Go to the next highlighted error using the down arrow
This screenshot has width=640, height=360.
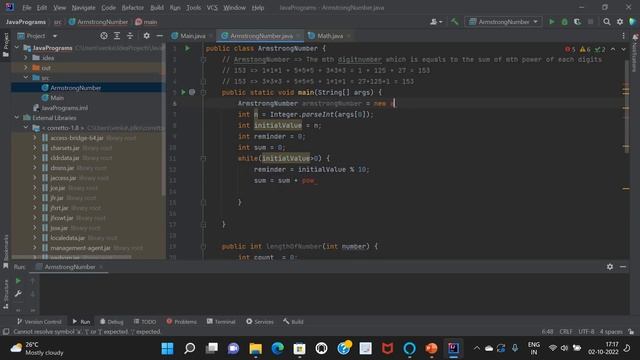(623, 49)
